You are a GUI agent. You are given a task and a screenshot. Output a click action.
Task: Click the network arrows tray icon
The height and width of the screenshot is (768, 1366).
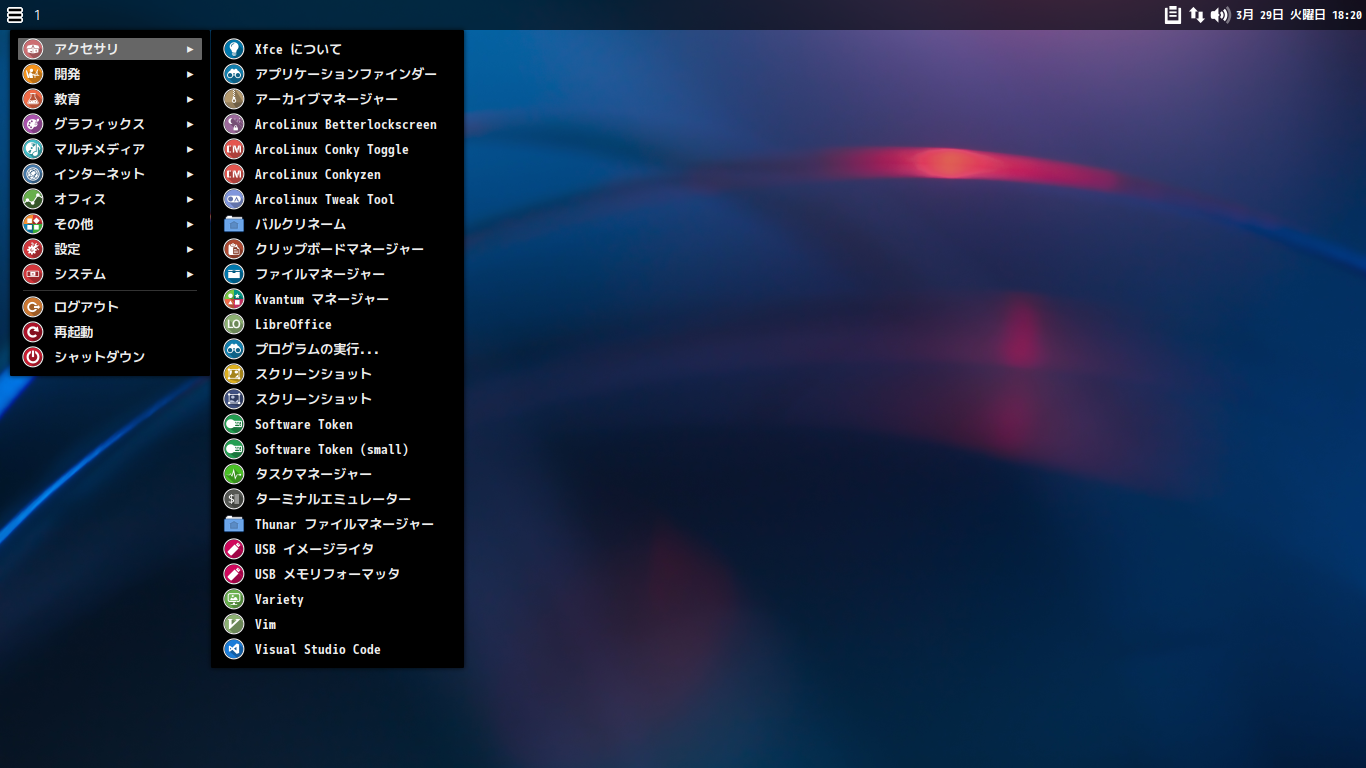click(1196, 15)
